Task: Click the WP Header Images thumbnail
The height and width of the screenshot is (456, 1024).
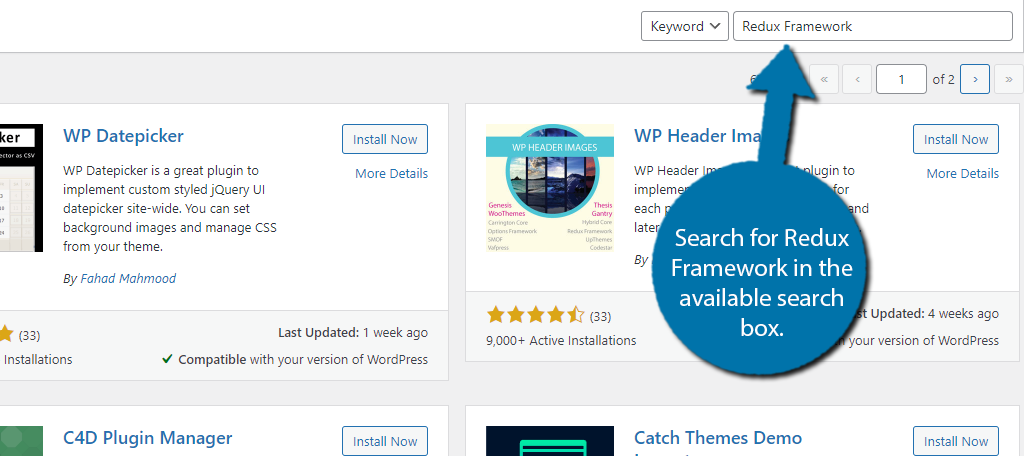Action: pyautogui.click(x=550, y=188)
